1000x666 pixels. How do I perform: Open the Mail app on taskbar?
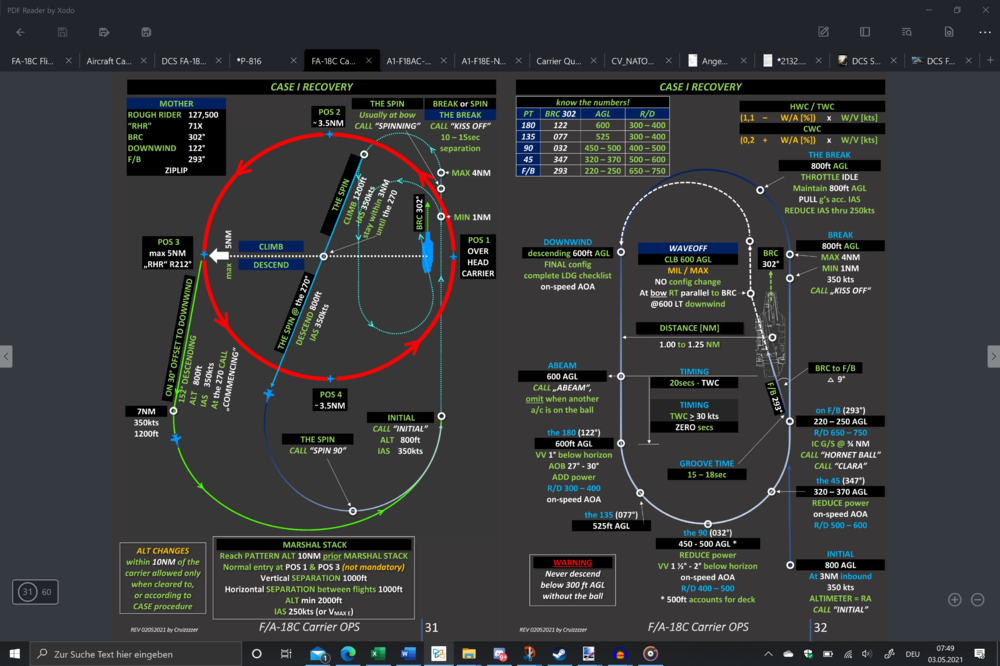pos(318,654)
